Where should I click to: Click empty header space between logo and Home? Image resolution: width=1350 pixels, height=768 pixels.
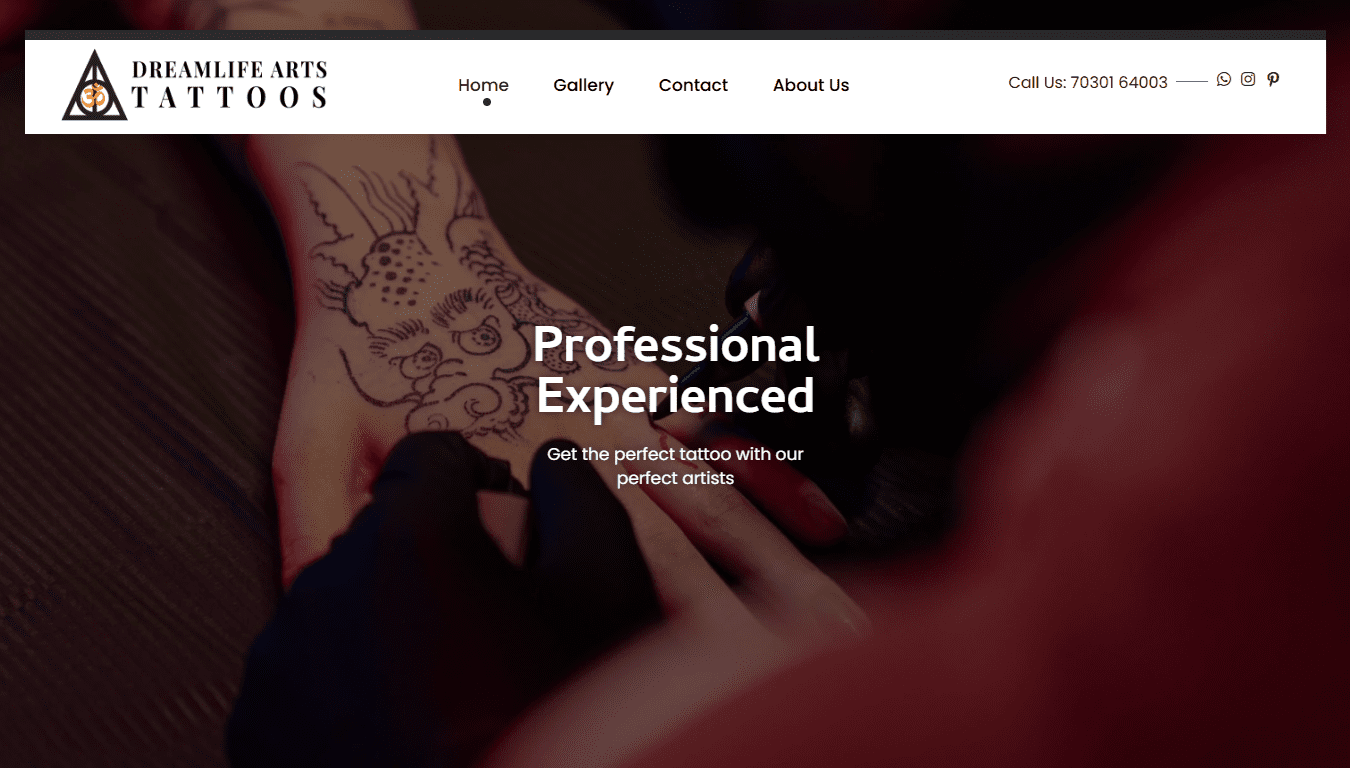[392, 86]
